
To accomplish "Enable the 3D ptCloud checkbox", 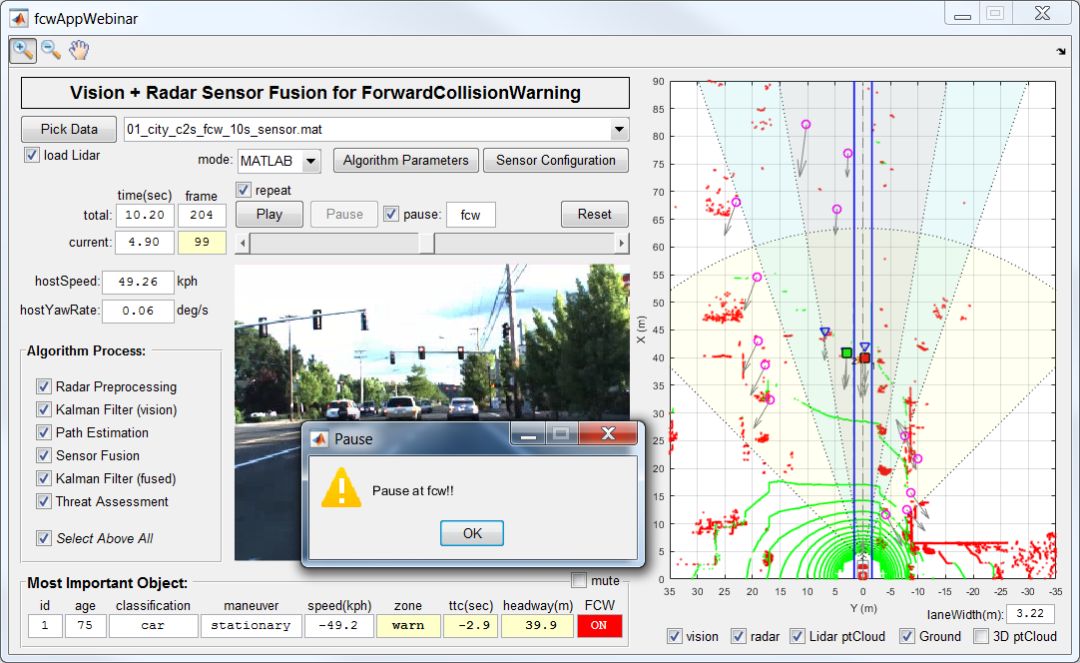I will (983, 636).
